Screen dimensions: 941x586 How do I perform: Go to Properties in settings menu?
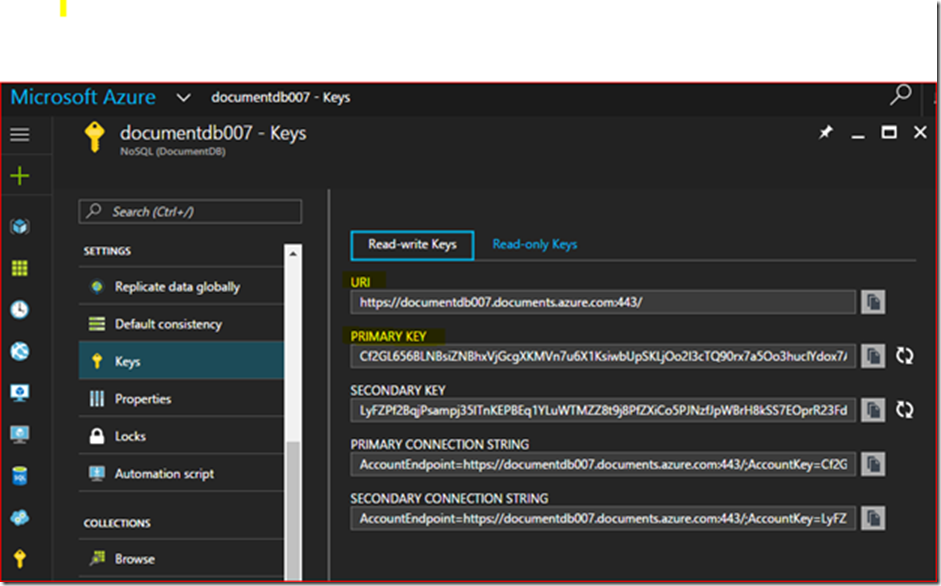pos(143,399)
